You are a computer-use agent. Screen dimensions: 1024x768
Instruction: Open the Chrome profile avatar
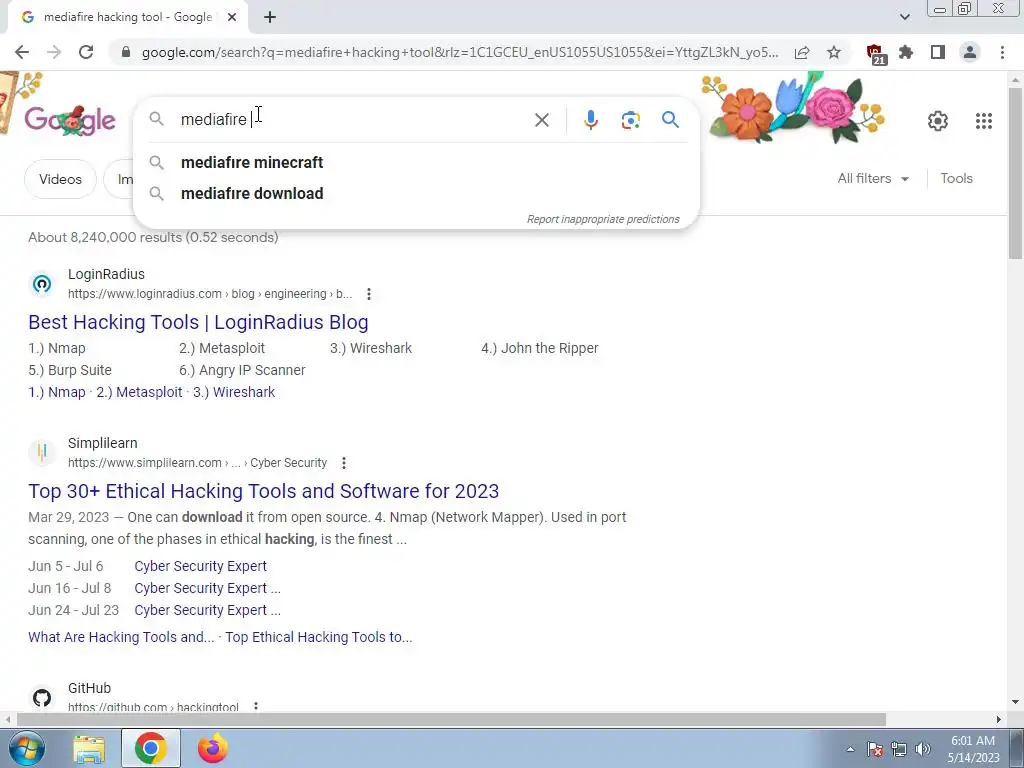click(x=970, y=52)
